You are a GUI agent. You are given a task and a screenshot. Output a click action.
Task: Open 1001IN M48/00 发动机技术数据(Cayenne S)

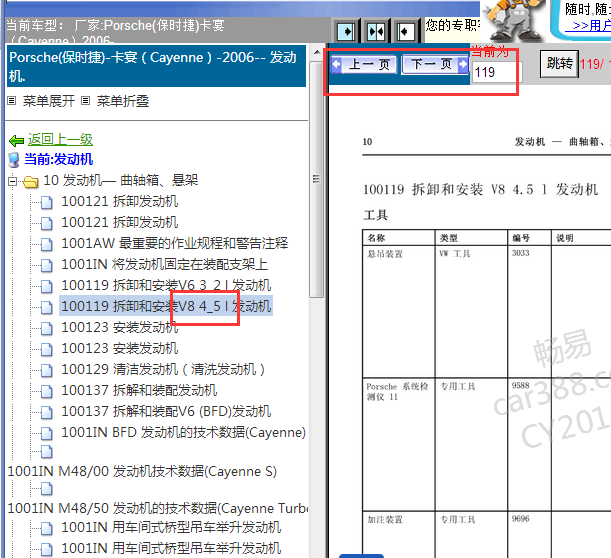142,471
